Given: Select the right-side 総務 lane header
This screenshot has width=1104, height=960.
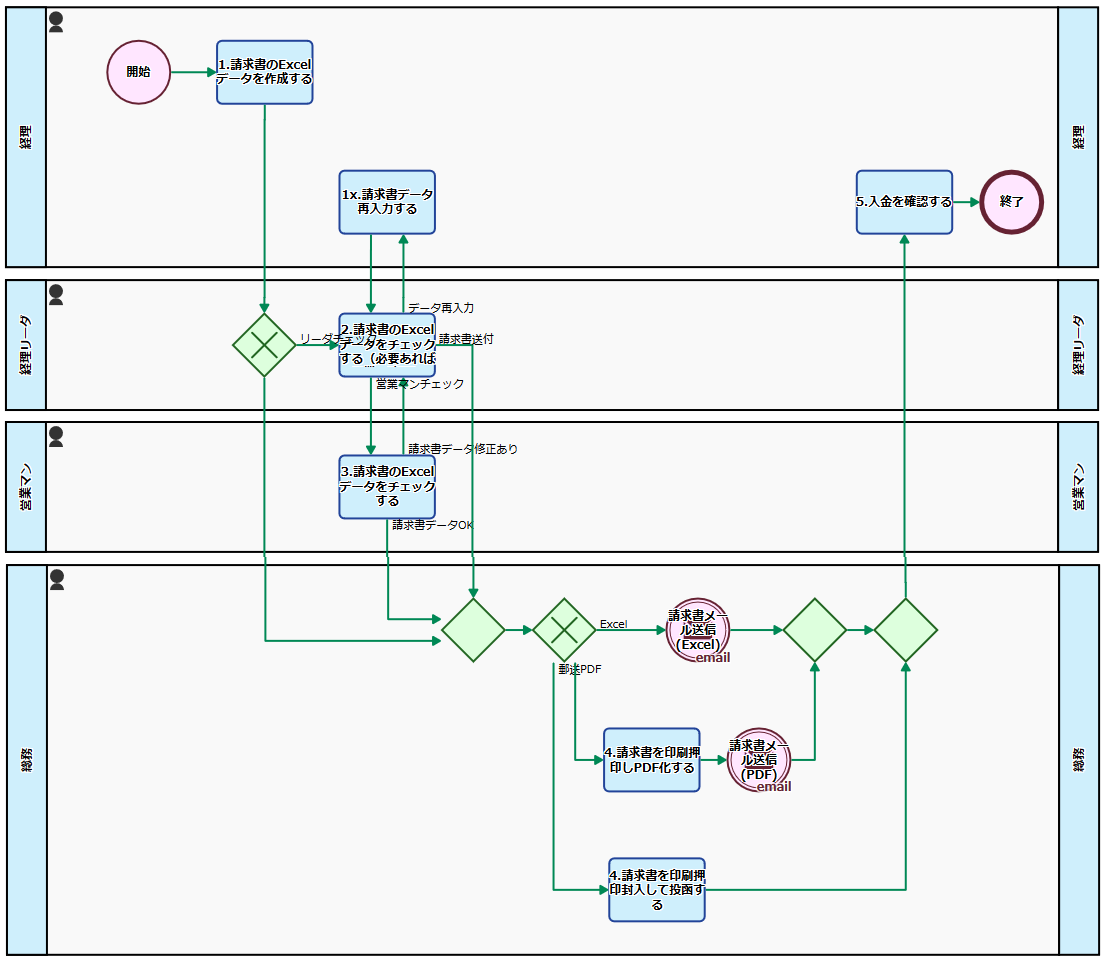Looking at the screenshot, I should tap(1078, 760).
